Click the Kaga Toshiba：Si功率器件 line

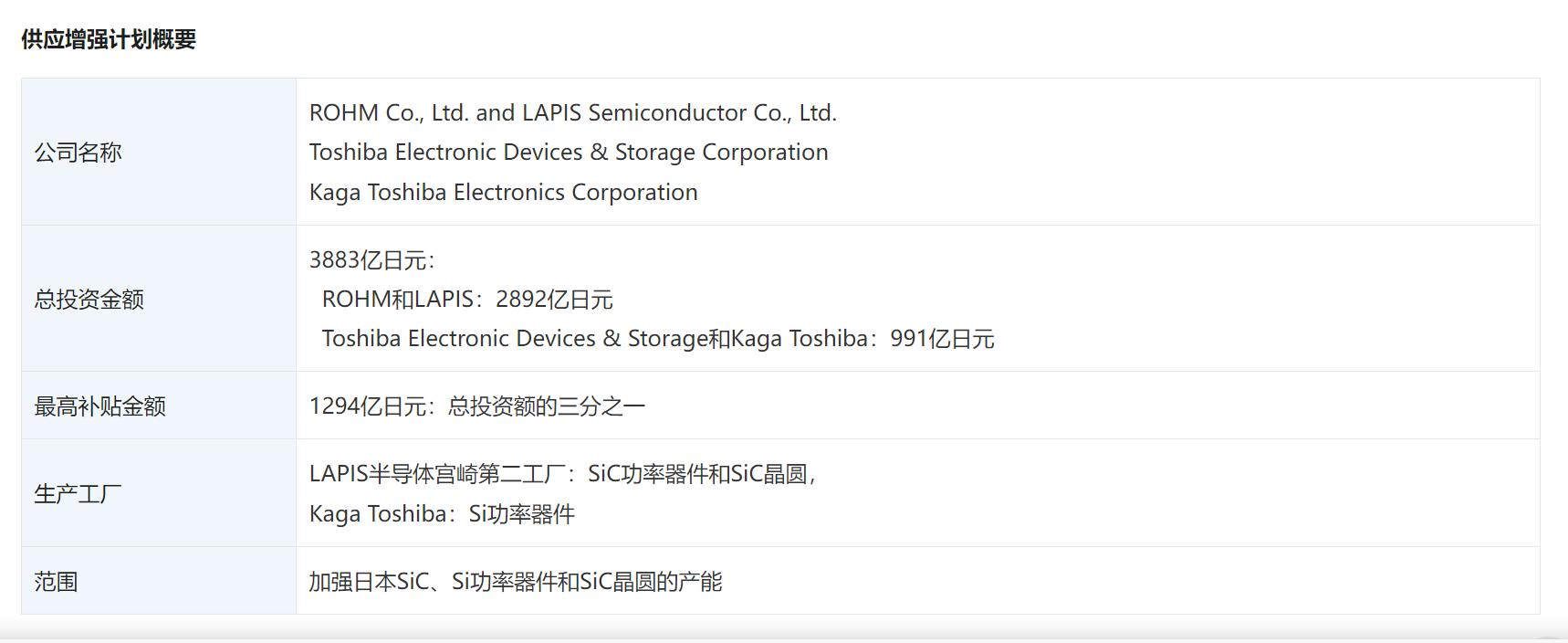click(442, 514)
